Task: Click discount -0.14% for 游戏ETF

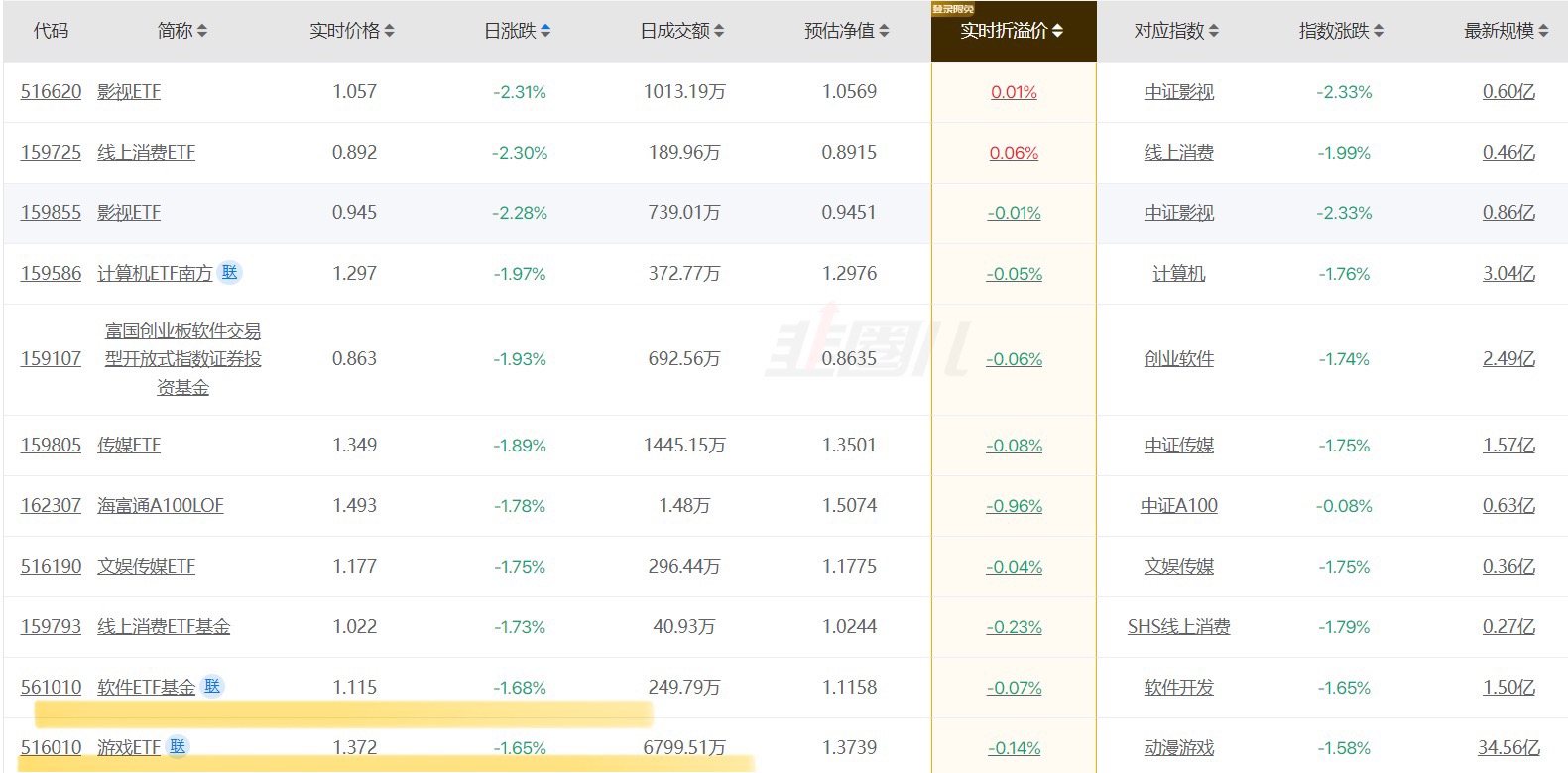Action: [x=1014, y=749]
